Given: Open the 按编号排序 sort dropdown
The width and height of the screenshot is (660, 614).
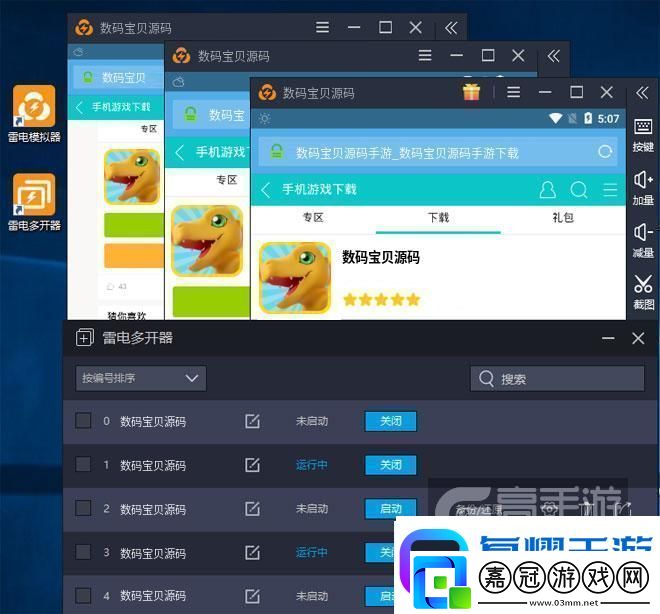Looking at the screenshot, I should (141, 378).
